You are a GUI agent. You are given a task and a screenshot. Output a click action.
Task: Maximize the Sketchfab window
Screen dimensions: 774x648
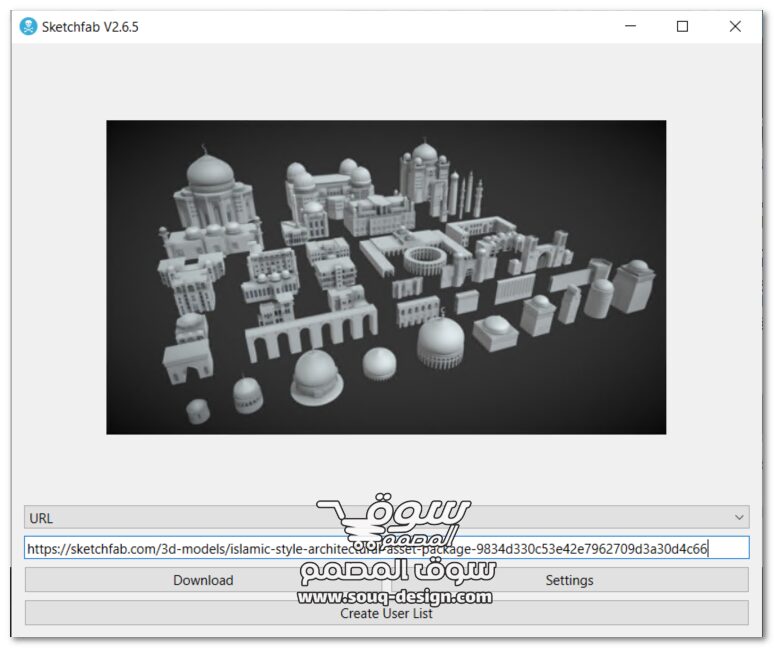pos(682,26)
